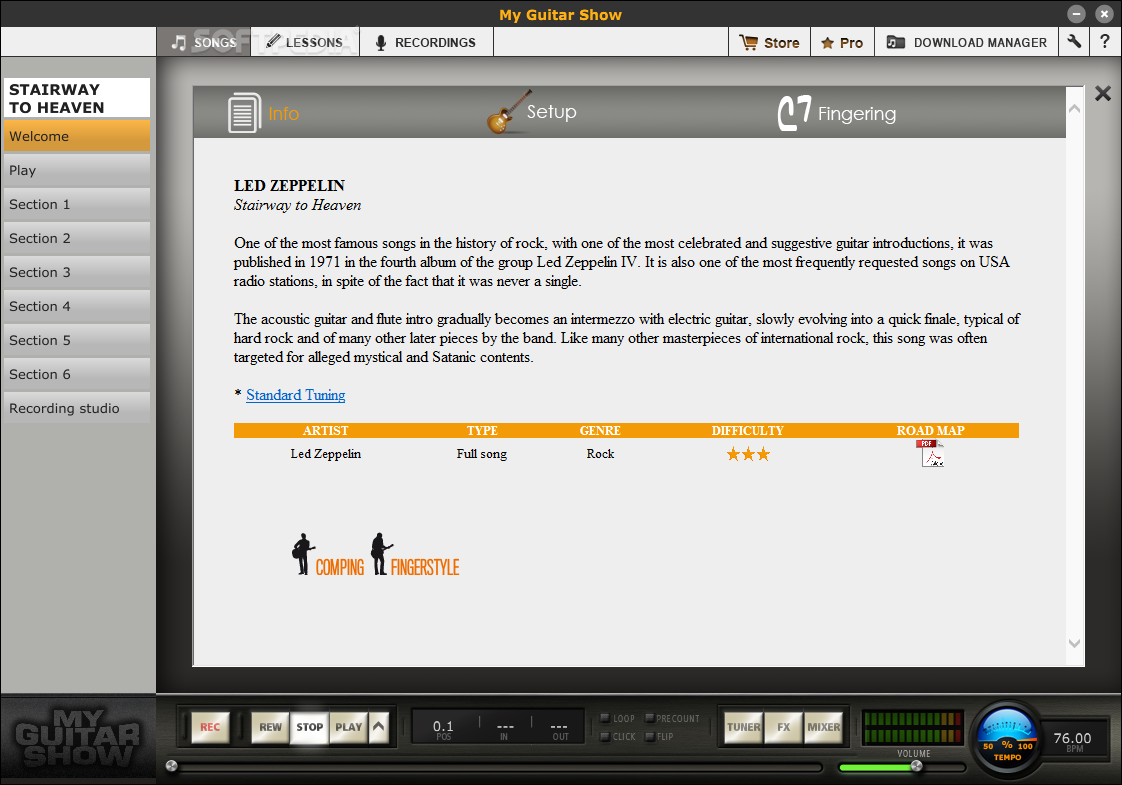Click the loop OUT point display
The height and width of the screenshot is (785, 1122).
[560, 729]
